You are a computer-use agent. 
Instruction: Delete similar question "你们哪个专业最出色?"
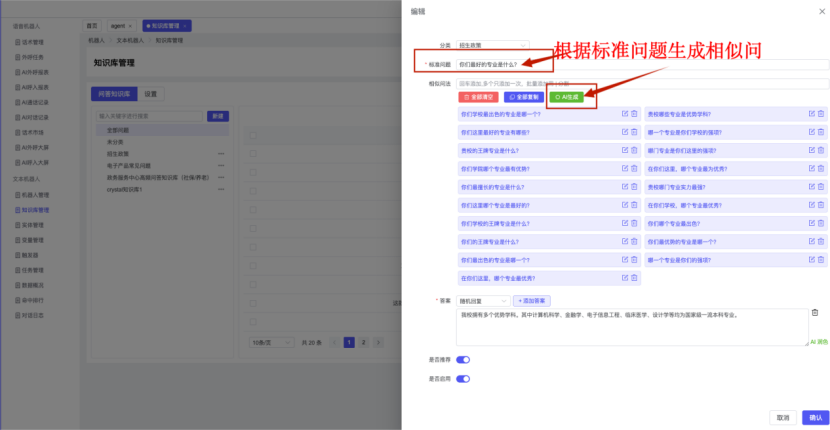(820, 223)
